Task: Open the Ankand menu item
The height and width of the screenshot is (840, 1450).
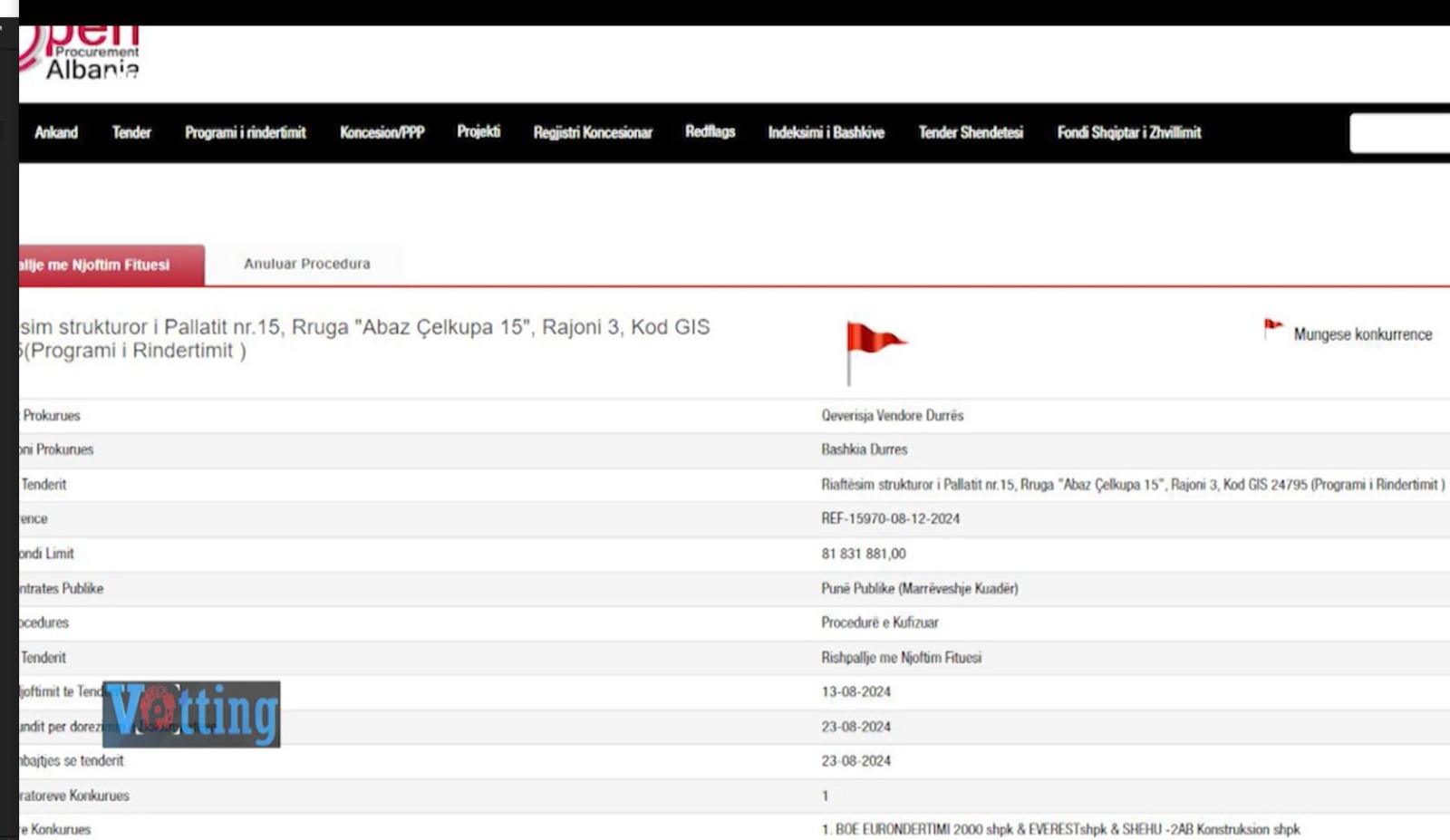Action: [x=56, y=132]
